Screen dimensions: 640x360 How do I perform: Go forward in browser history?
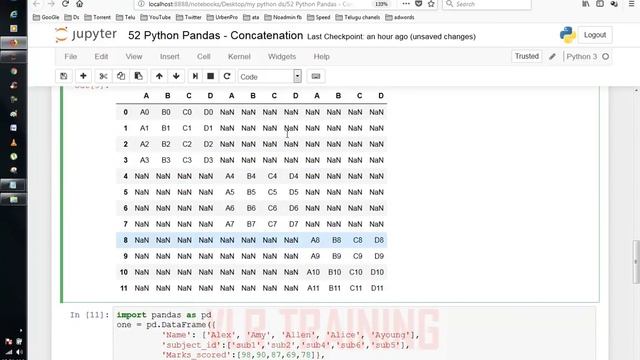(x=51, y=4)
